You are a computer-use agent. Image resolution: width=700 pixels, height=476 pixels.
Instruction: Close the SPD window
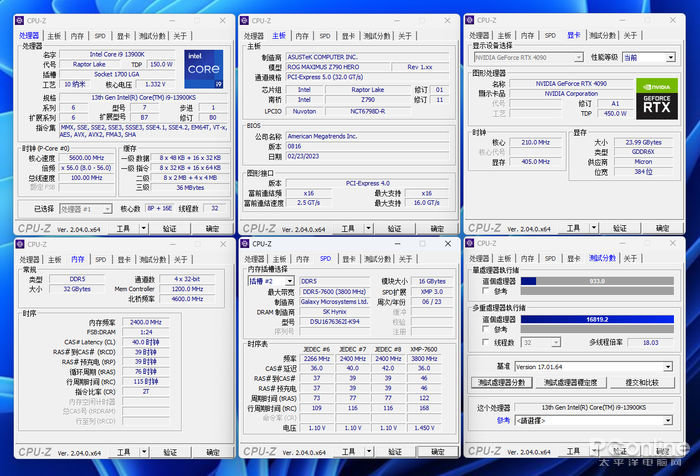pyautogui.click(x=448, y=243)
